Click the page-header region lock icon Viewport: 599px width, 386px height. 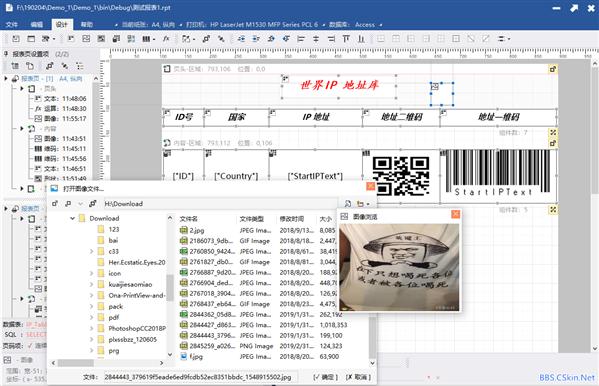pyautogui.click(x=553, y=69)
